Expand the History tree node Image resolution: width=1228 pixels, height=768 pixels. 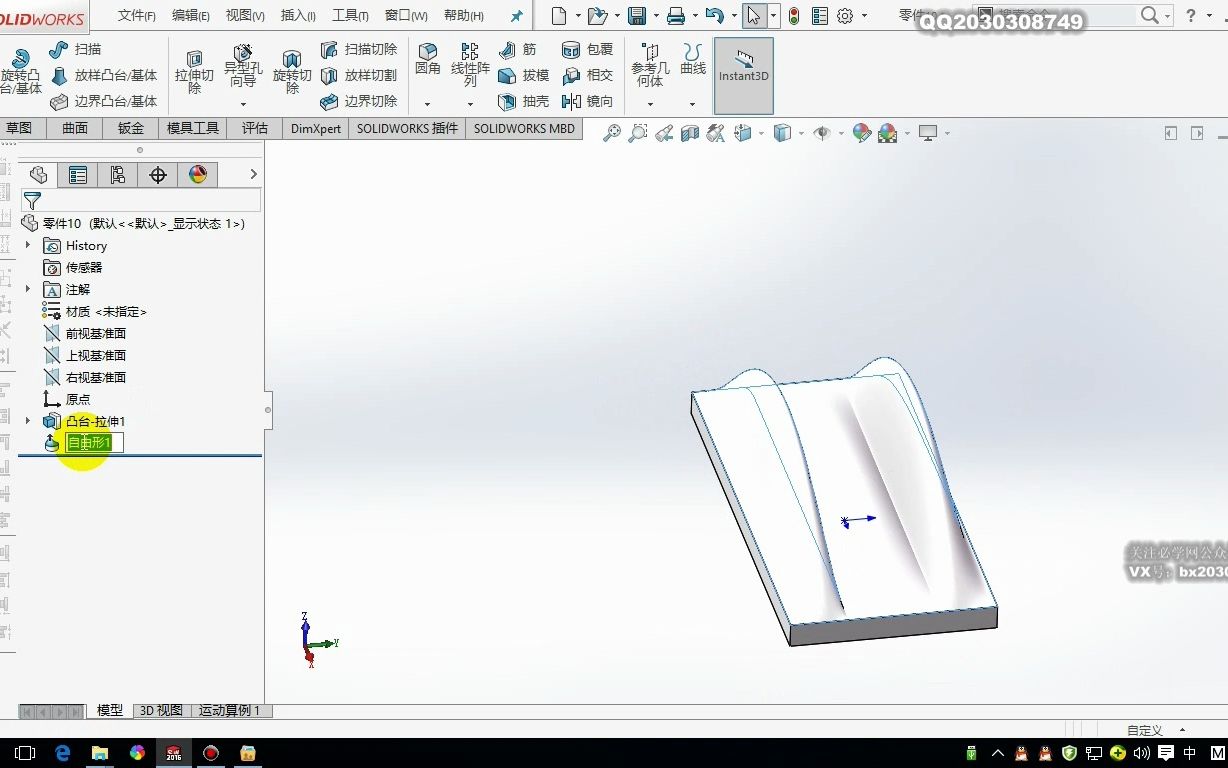(25, 245)
